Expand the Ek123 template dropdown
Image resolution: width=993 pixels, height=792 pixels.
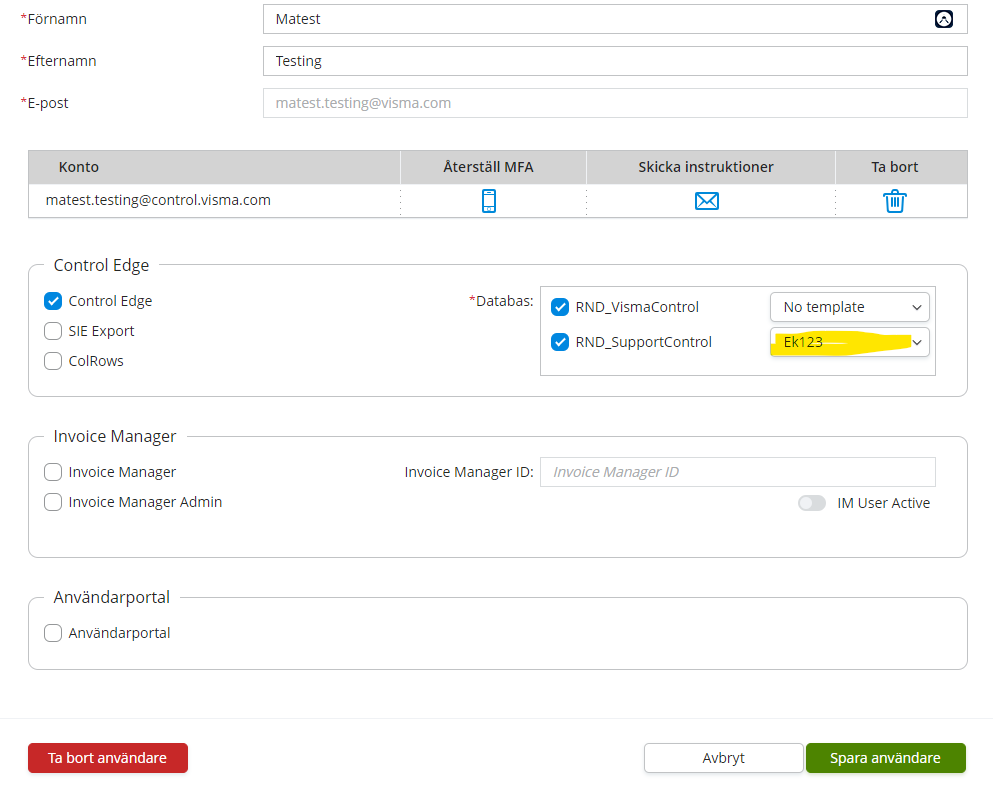[849, 342]
